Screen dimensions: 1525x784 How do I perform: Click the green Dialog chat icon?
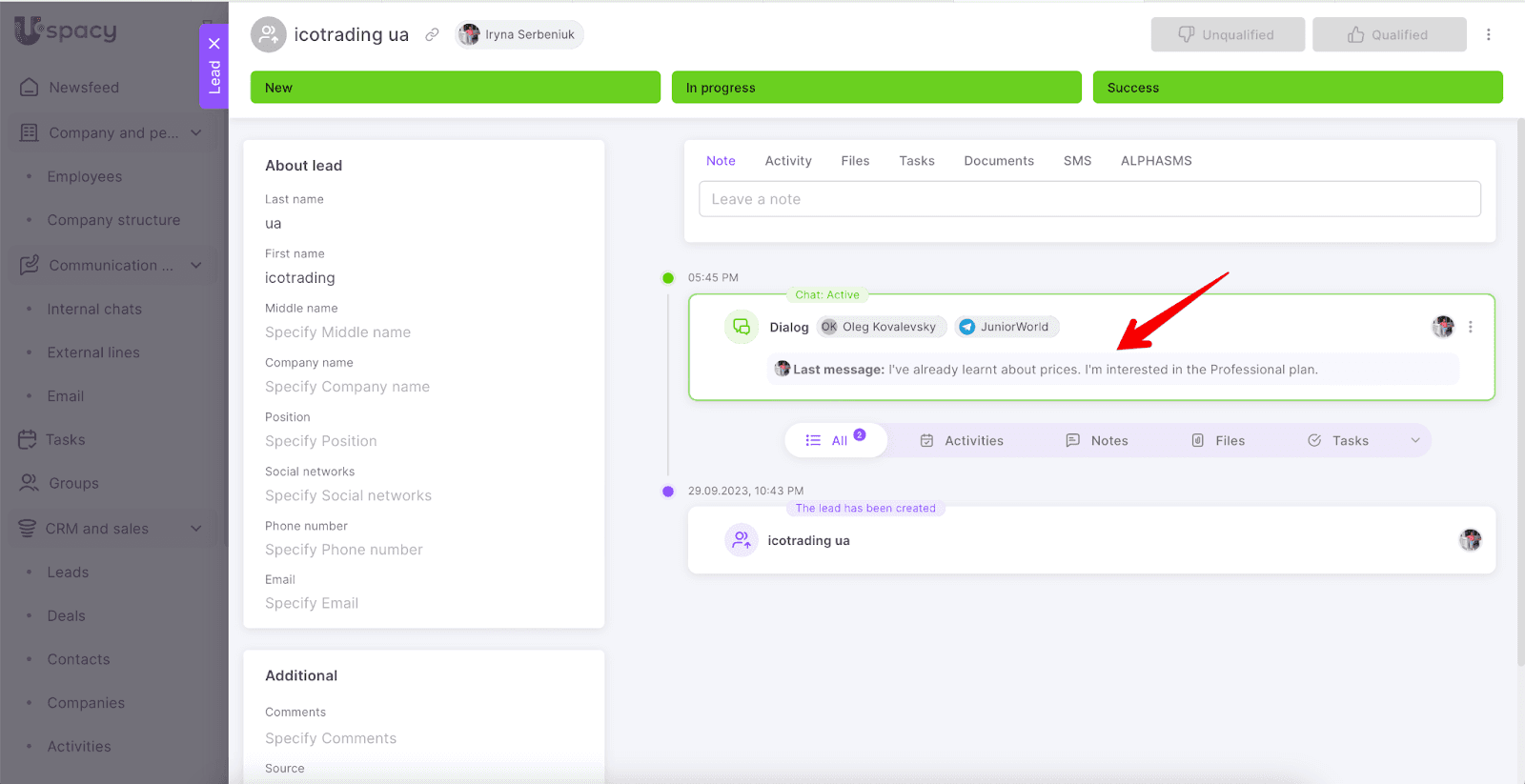[x=741, y=327]
